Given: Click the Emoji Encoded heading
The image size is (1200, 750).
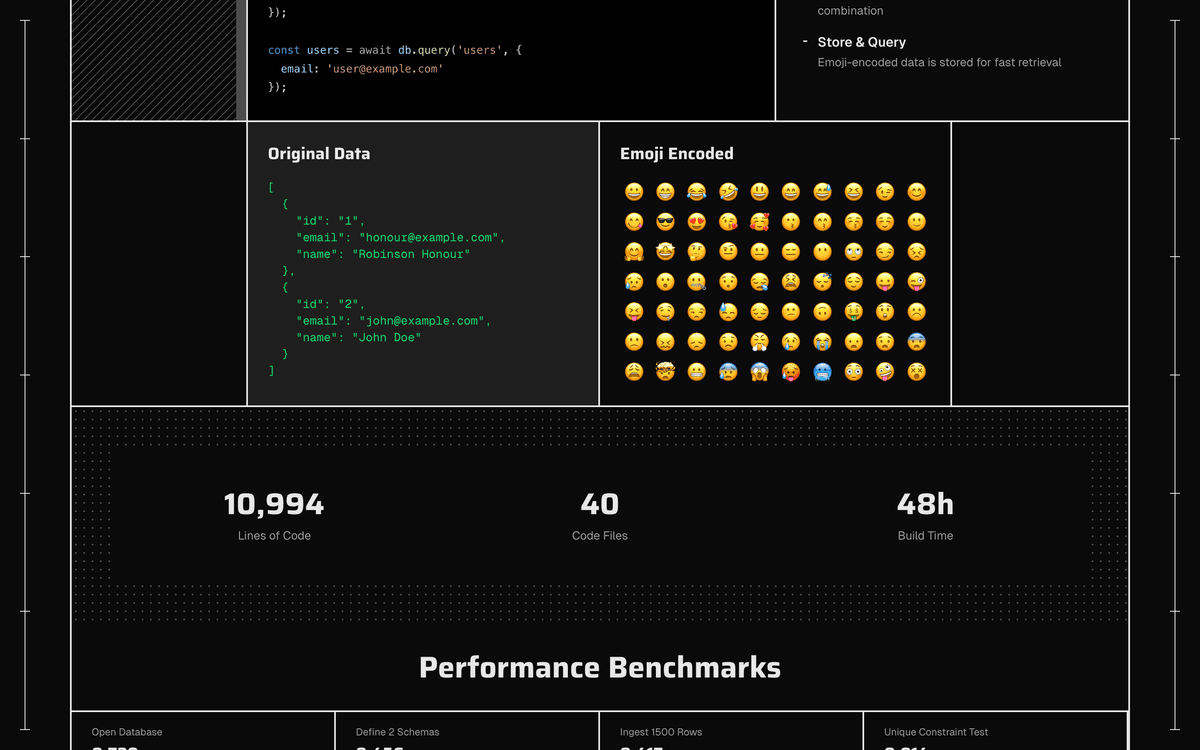Looking at the screenshot, I should (x=676, y=154).
